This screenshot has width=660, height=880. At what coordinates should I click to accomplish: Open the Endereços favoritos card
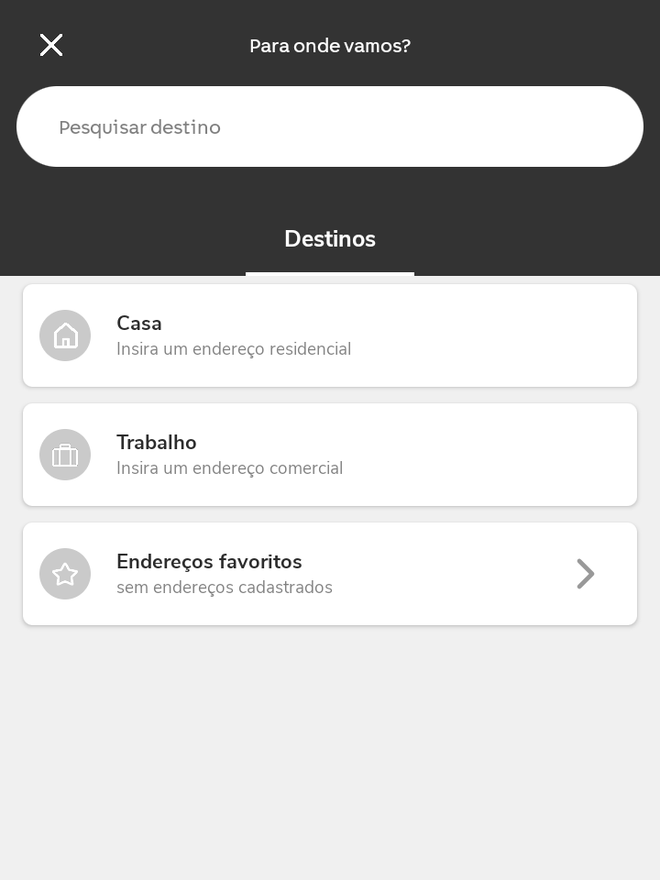[330, 574]
